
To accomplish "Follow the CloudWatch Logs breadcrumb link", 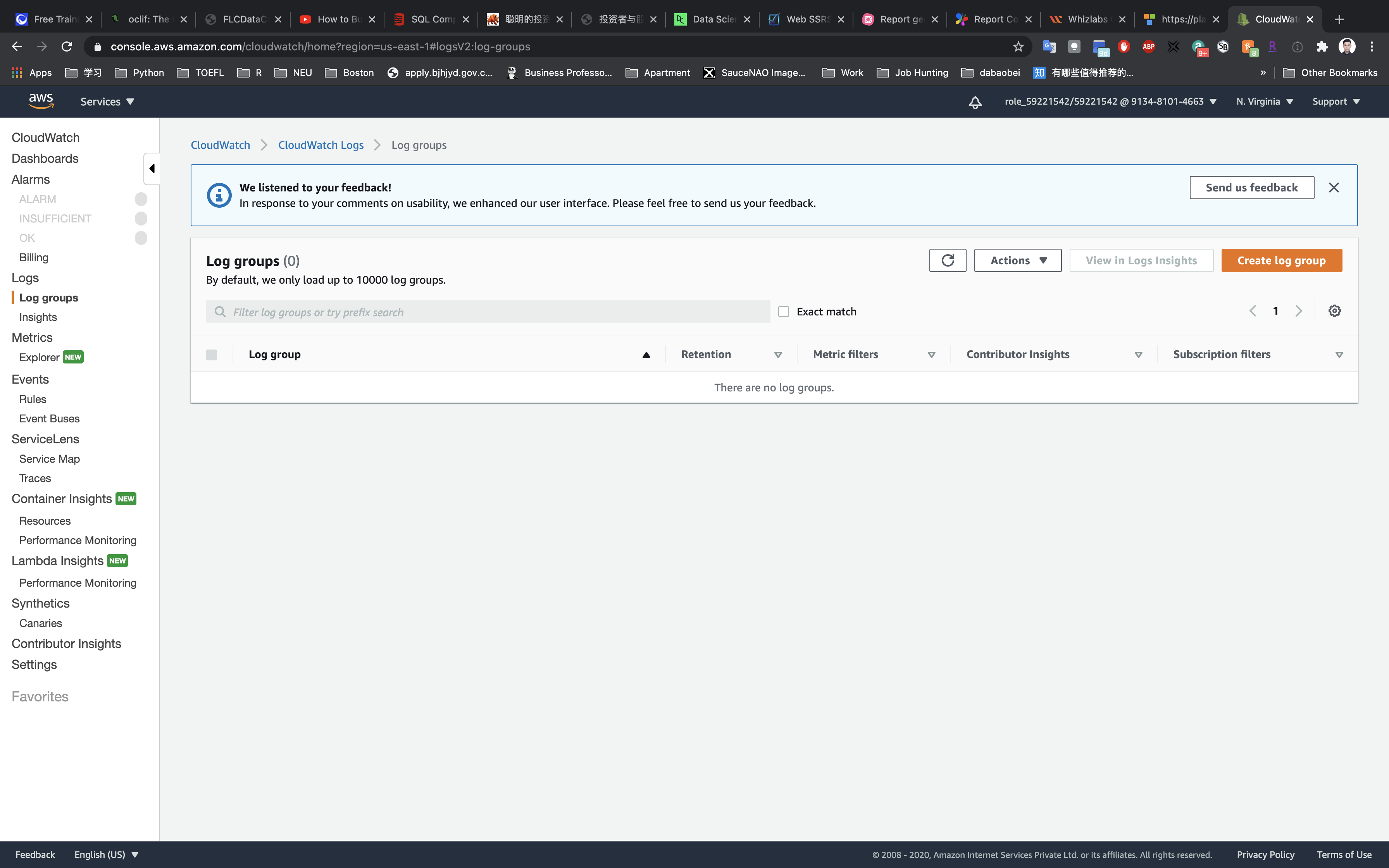I will [321, 145].
